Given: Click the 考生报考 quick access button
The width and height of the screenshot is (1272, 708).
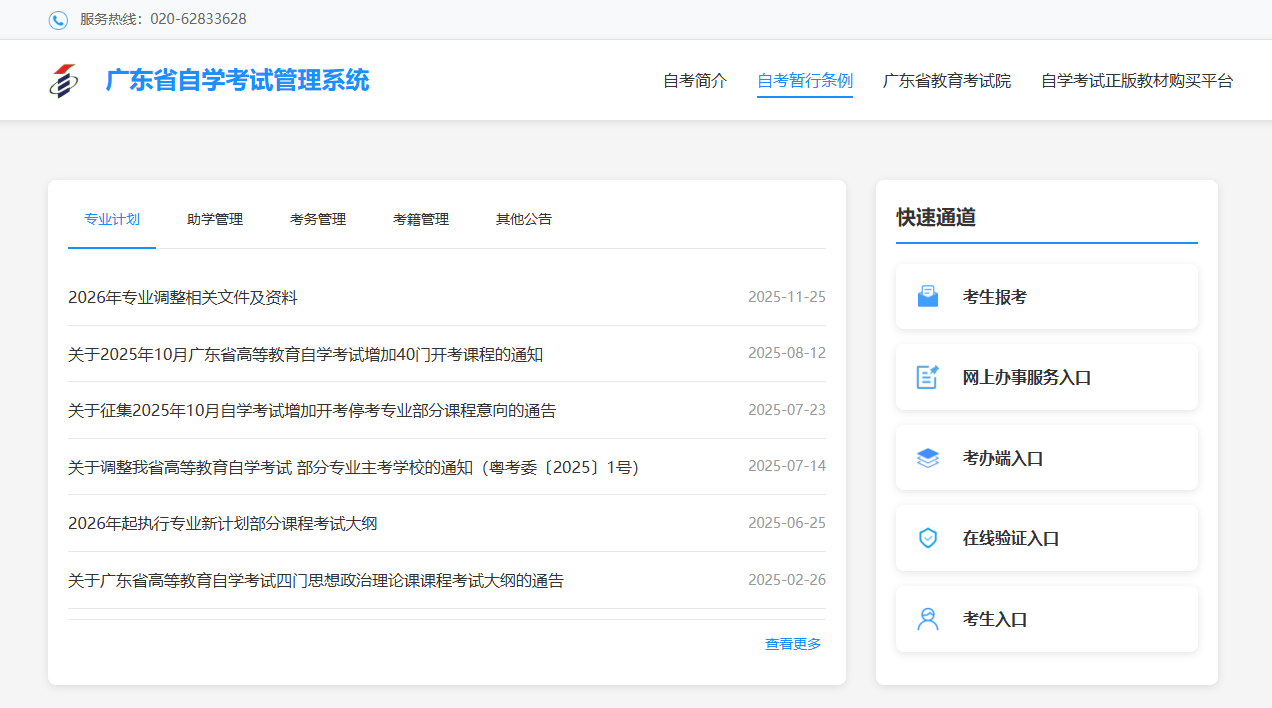Looking at the screenshot, I should coord(1046,297).
